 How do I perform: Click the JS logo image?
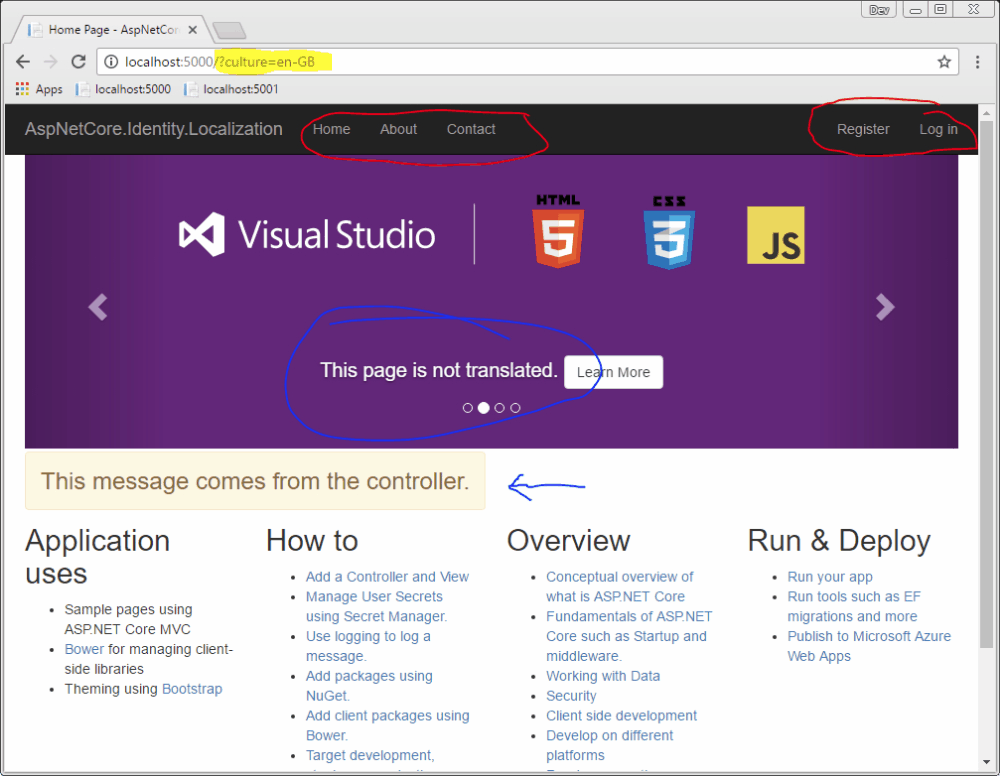coord(776,235)
